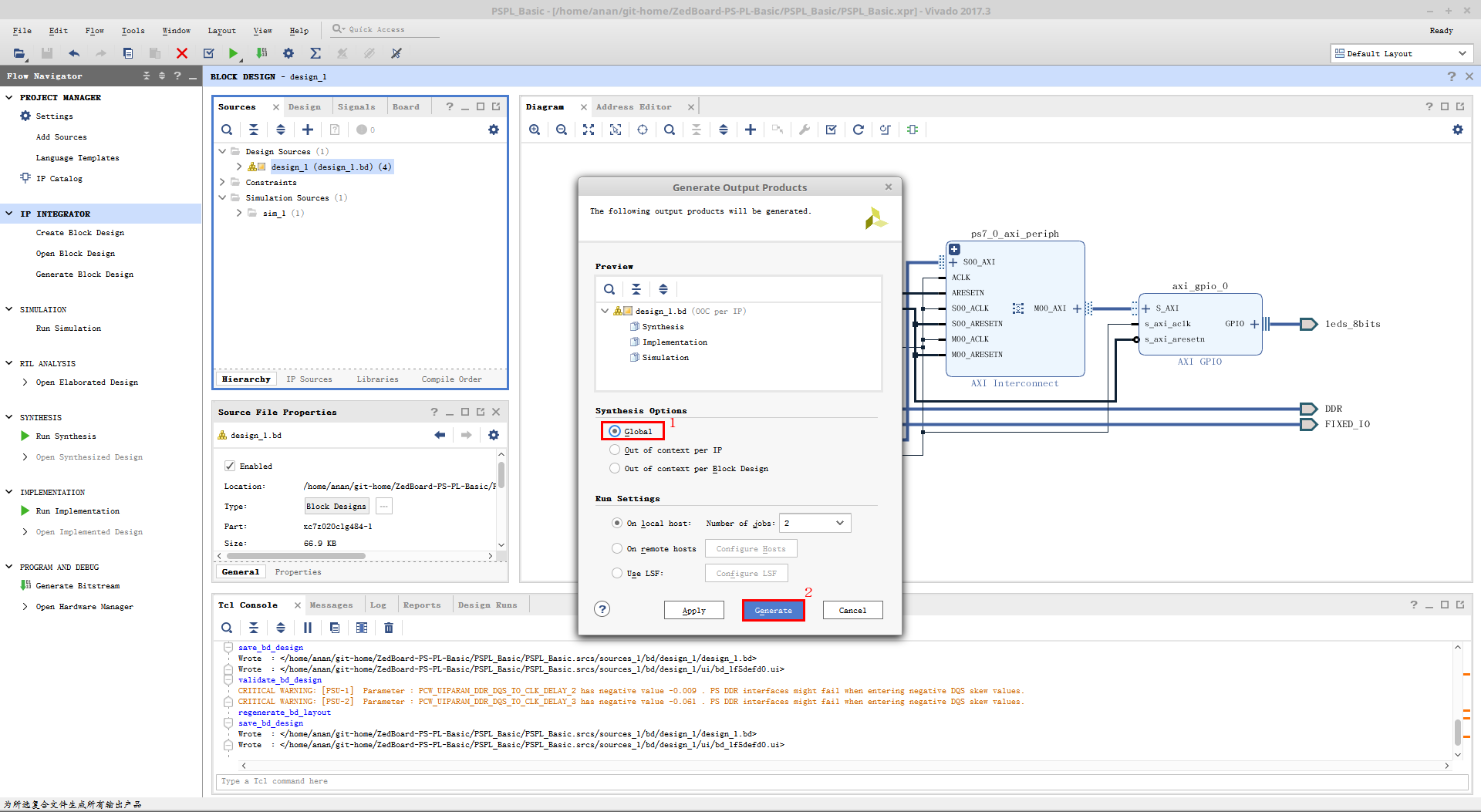
Task: Click Run Implementation in Flow Navigator
Action: (x=78, y=510)
